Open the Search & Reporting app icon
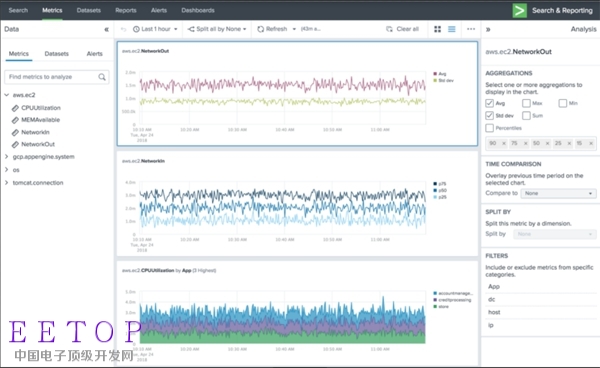This screenshot has width=600, height=368. click(519, 10)
